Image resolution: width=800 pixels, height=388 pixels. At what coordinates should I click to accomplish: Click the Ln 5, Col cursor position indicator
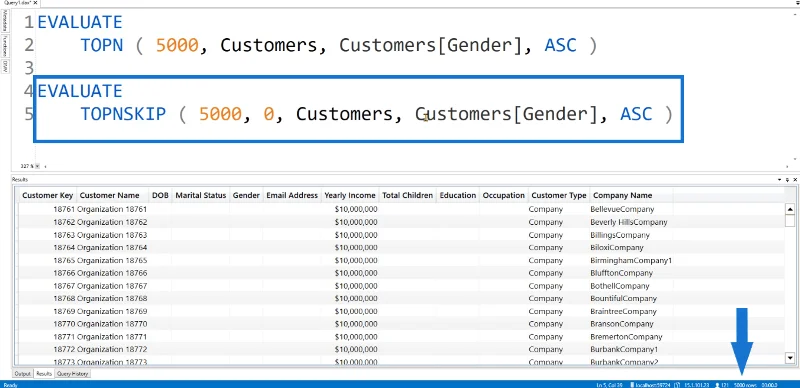pos(610,384)
